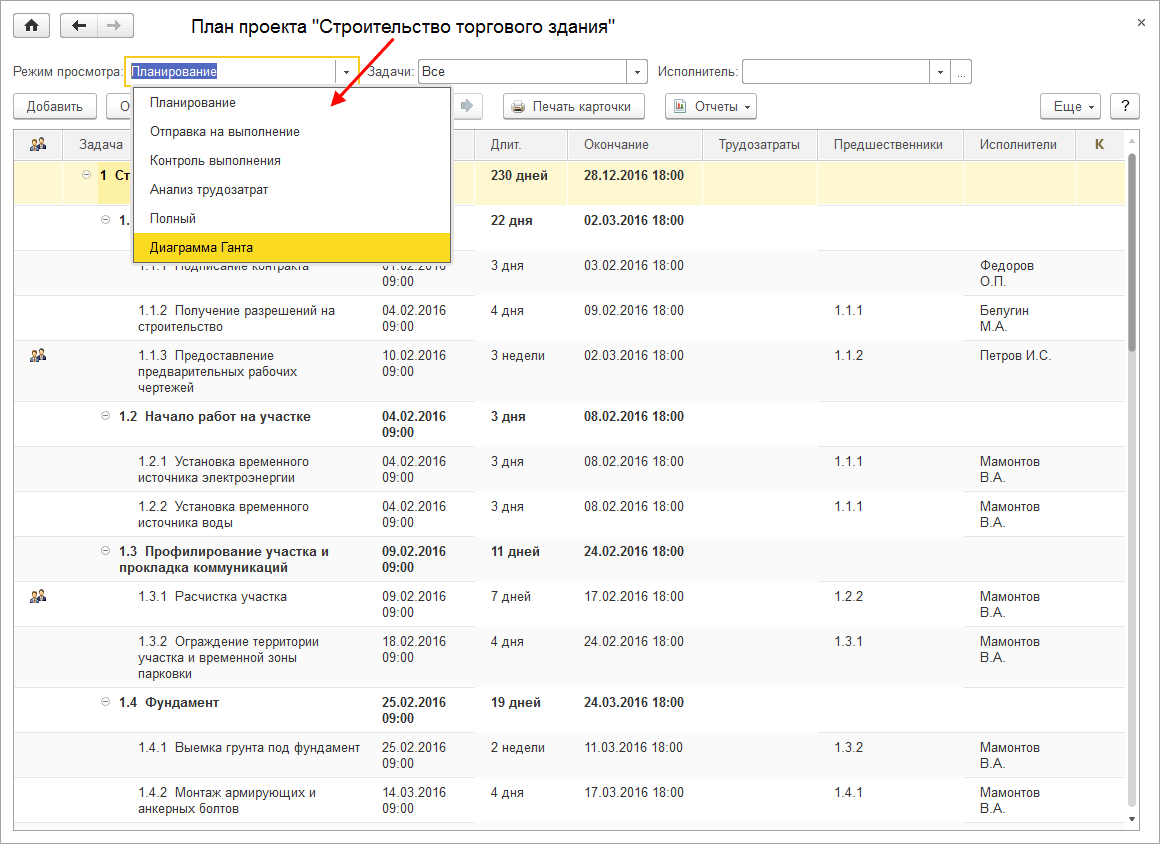The width and height of the screenshot is (1160, 844).
Task: Sort by the Окончание column header
Action: [634, 144]
